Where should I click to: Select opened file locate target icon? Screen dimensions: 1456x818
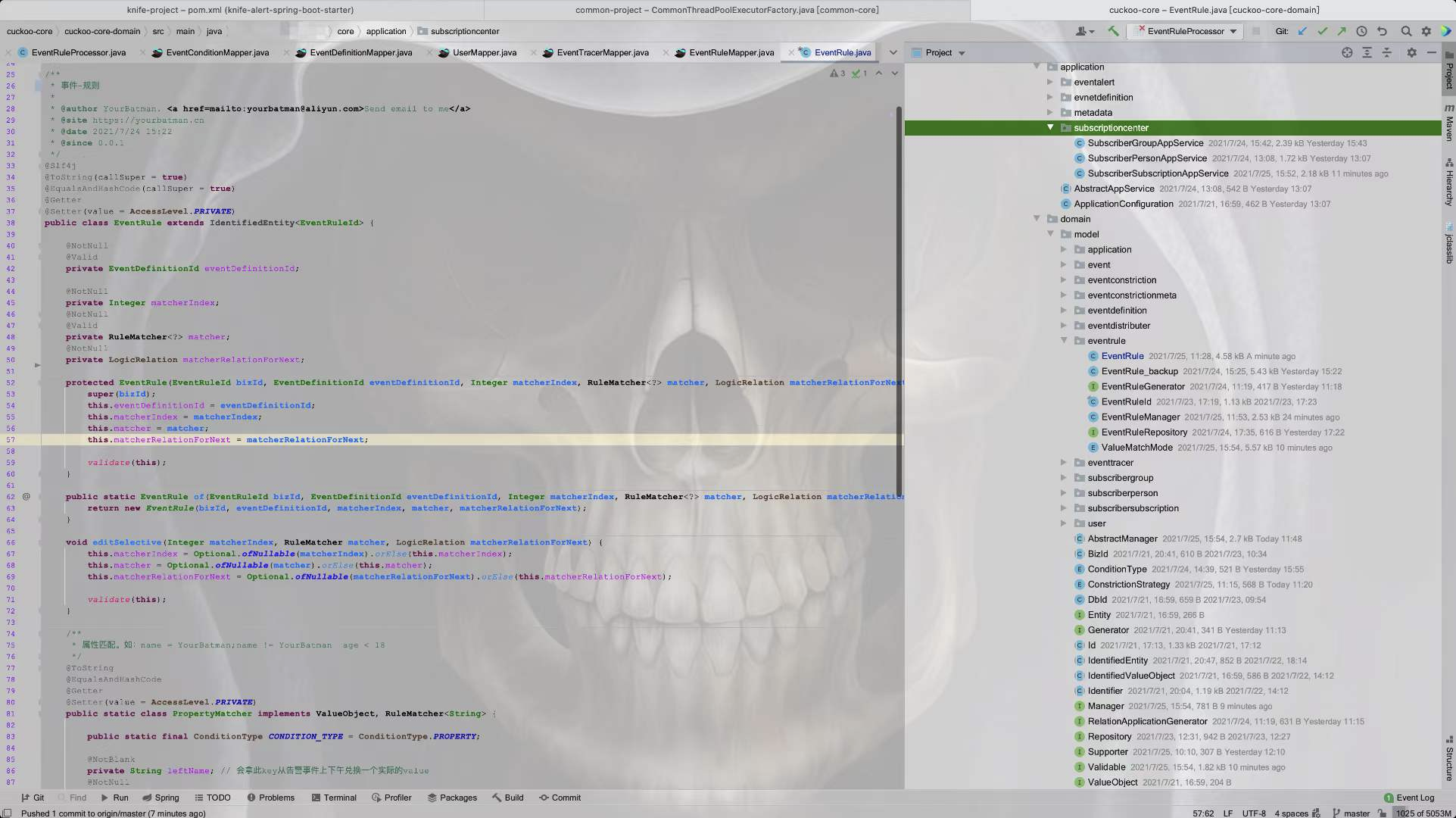(1347, 52)
